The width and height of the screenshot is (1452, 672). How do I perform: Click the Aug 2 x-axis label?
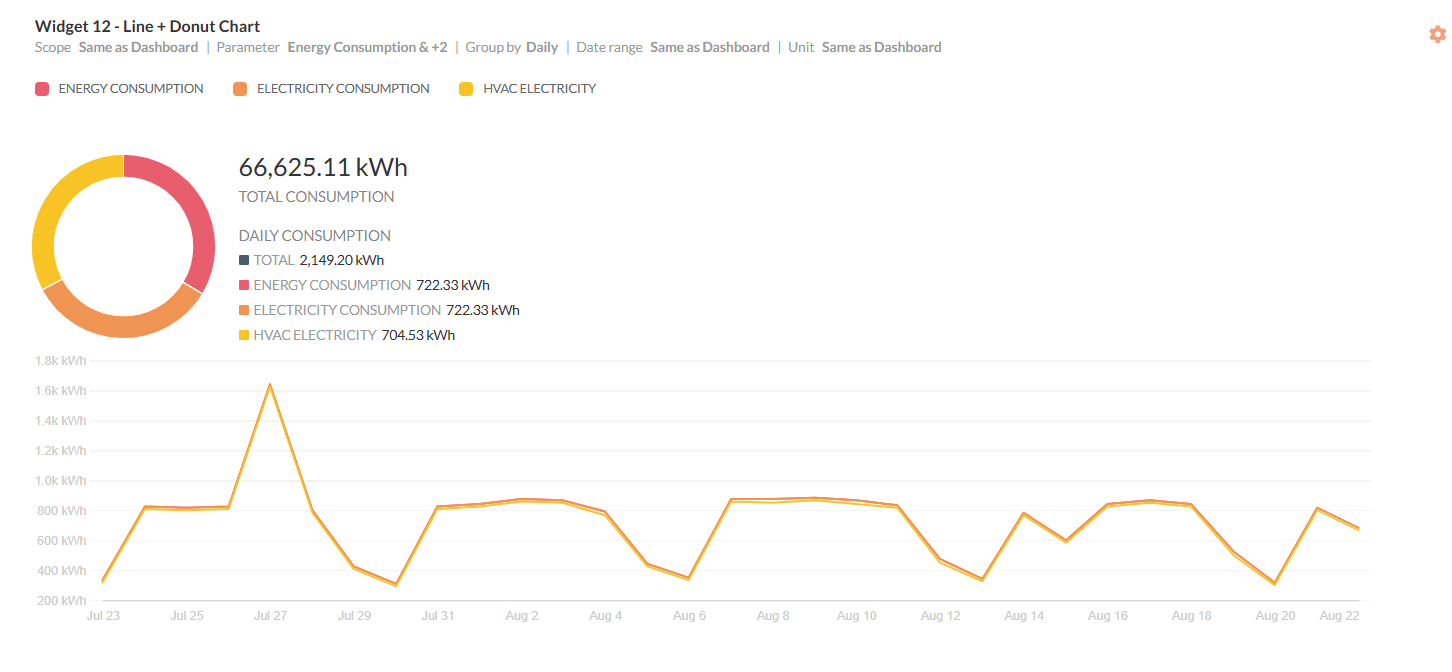pyautogui.click(x=522, y=616)
